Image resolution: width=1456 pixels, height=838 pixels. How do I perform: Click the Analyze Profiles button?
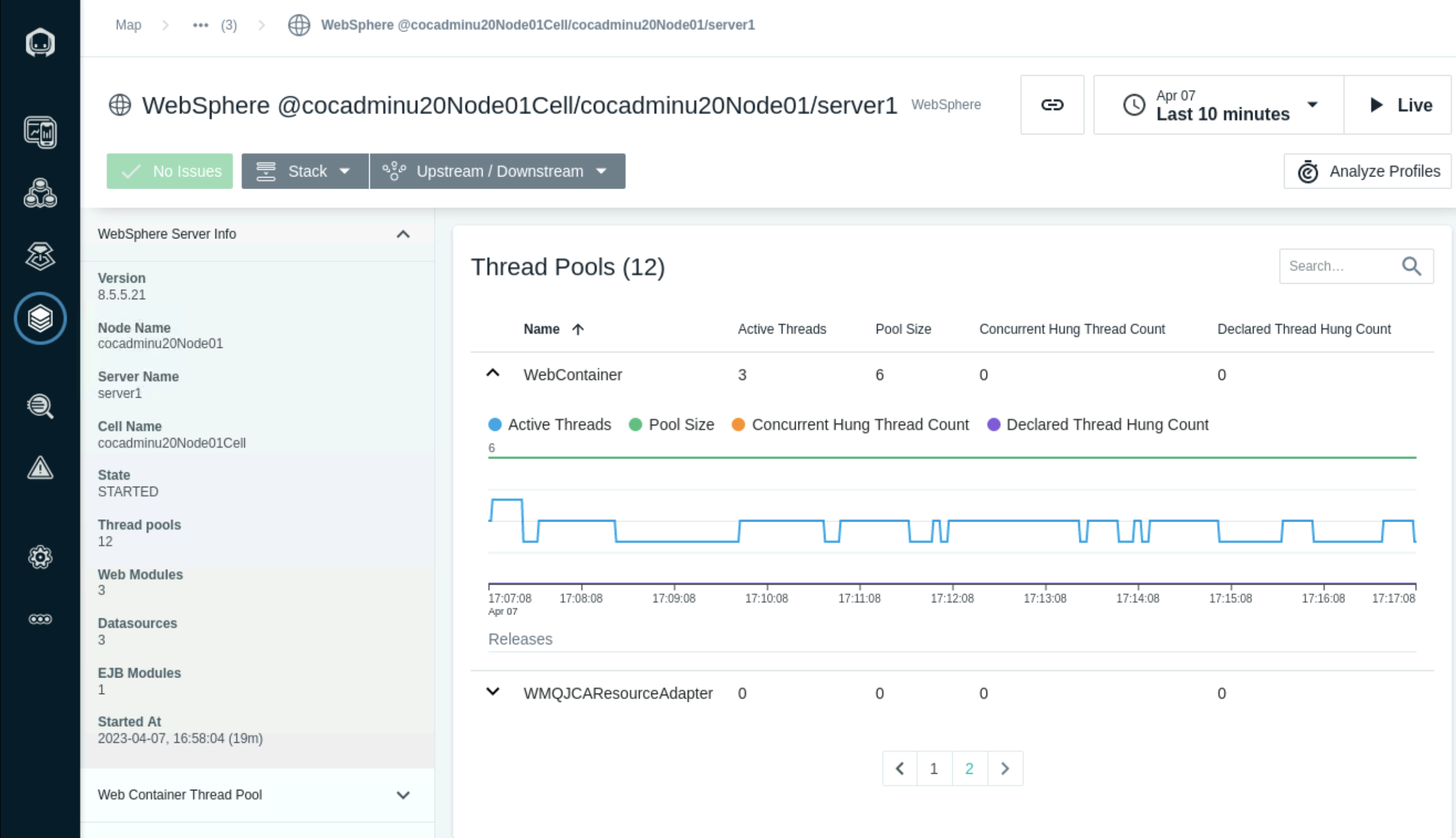coord(1367,171)
